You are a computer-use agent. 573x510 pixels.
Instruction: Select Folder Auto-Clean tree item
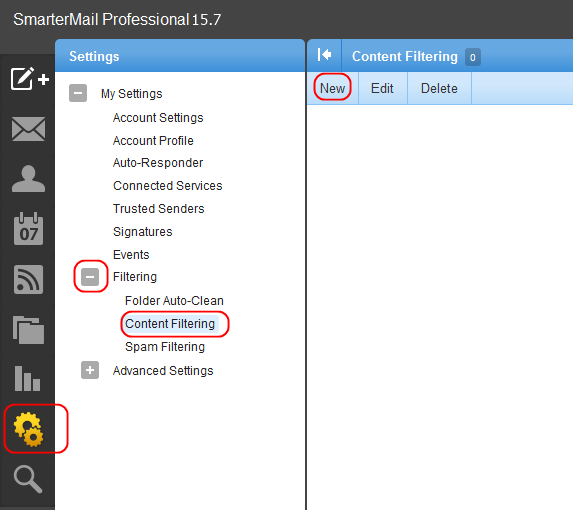coord(174,301)
